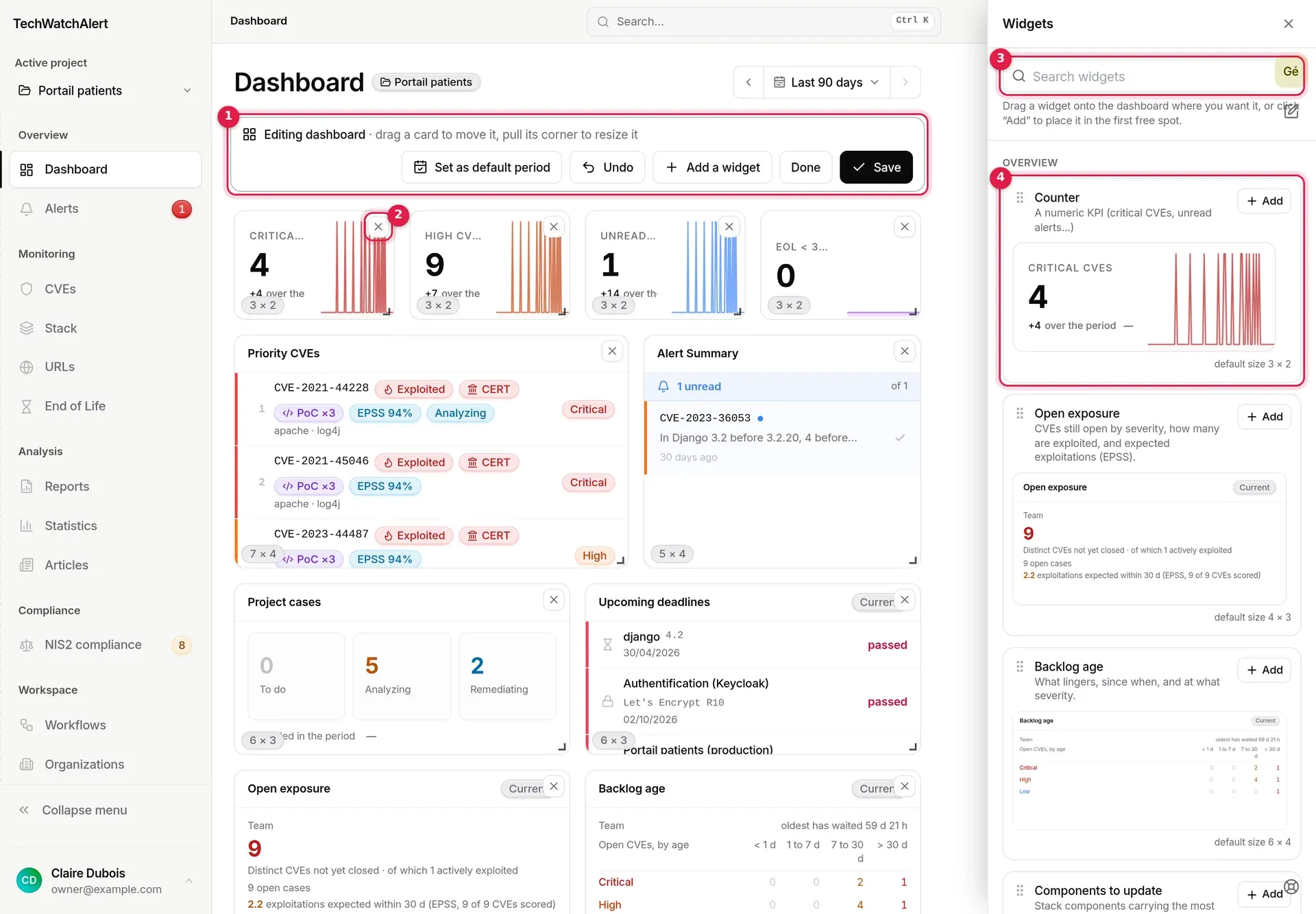Go to End of Life in sidebar

pos(105,406)
